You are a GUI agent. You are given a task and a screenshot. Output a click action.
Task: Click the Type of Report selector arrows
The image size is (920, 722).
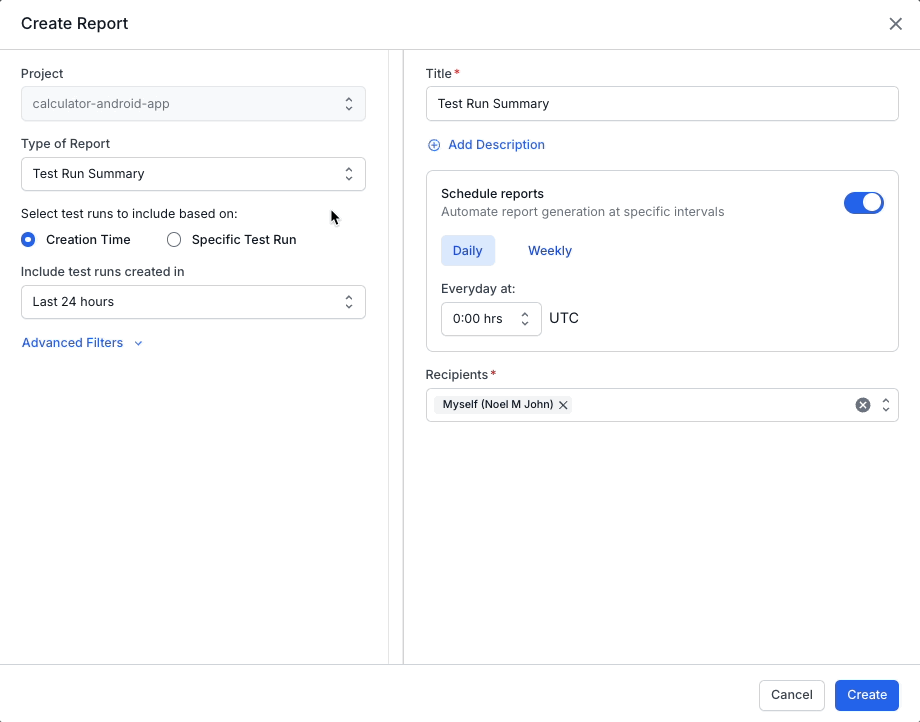point(348,174)
